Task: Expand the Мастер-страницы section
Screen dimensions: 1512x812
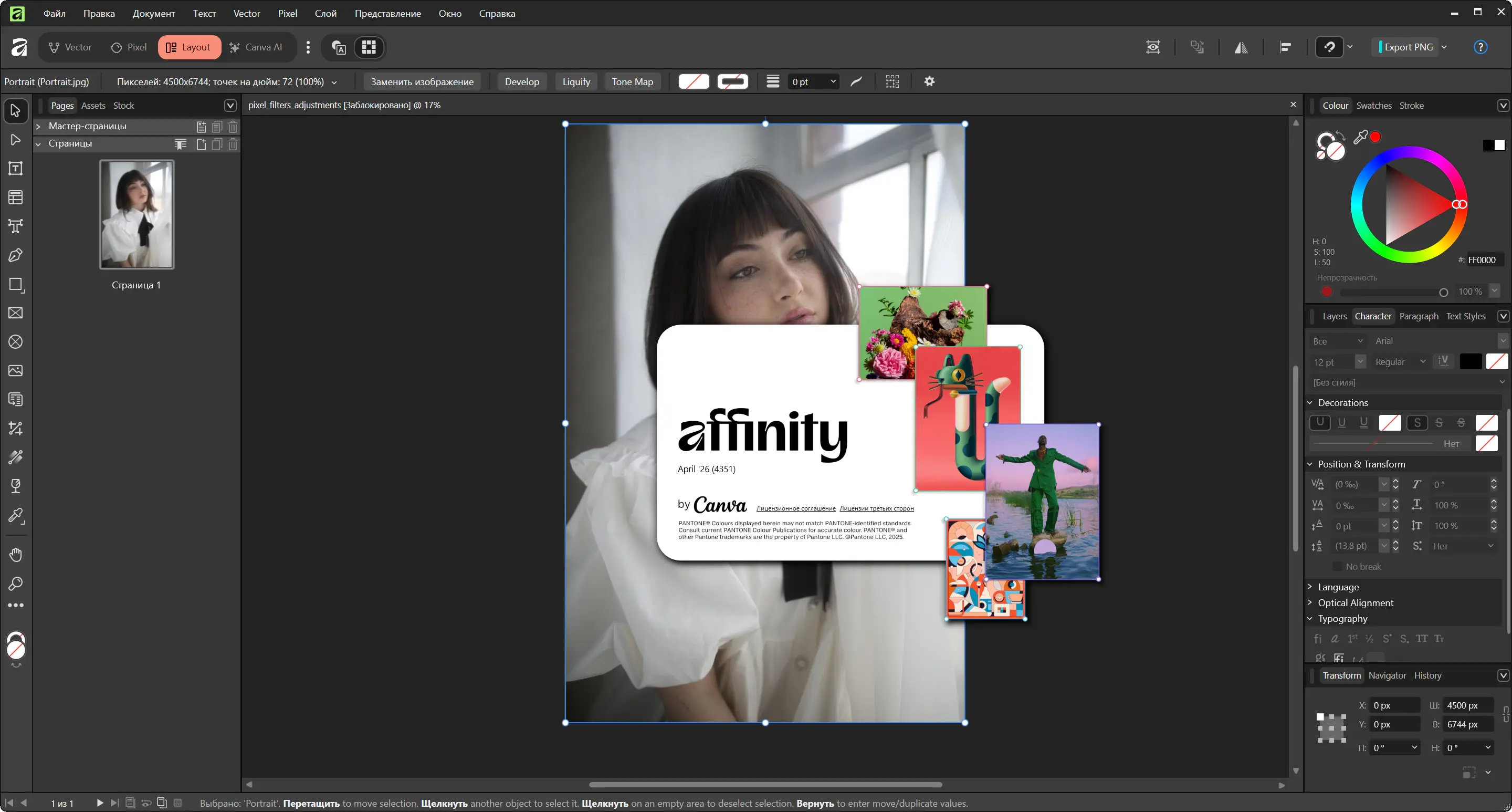Action: 38,126
